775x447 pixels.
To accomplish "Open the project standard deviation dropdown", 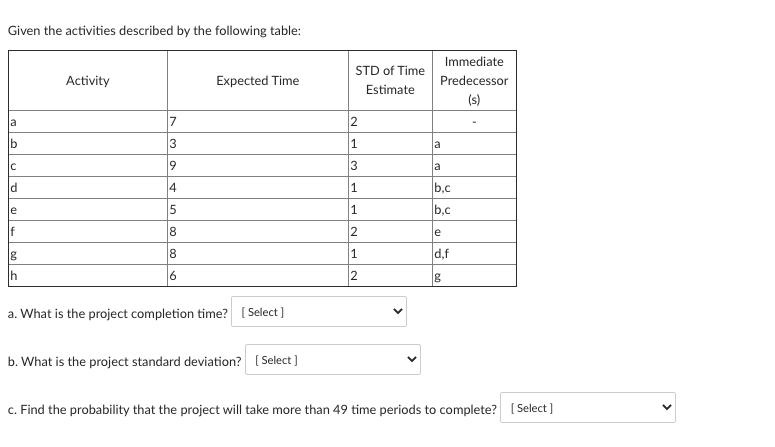I will 333,359.
